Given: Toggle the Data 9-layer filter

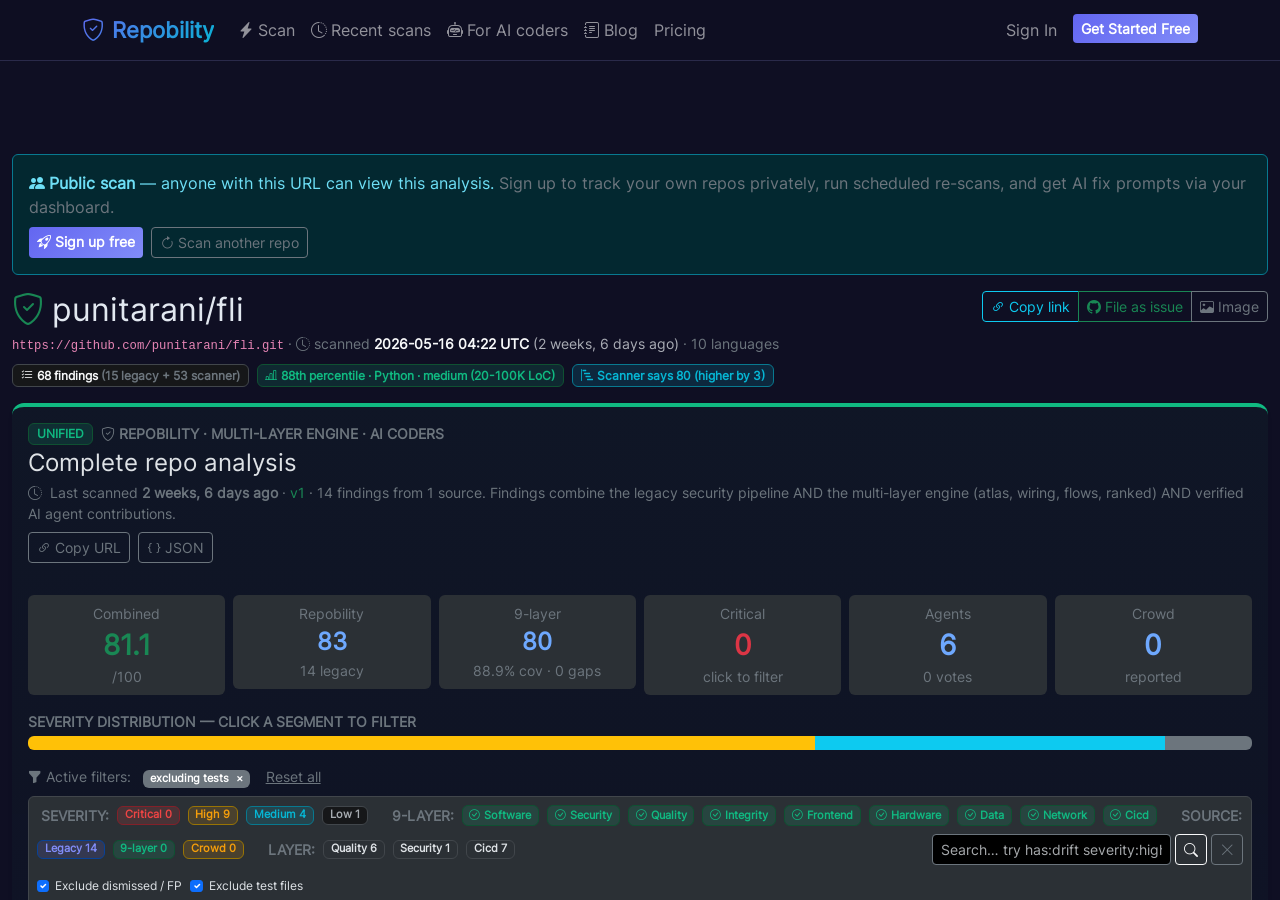Looking at the screenshot, I should point(984,815).
